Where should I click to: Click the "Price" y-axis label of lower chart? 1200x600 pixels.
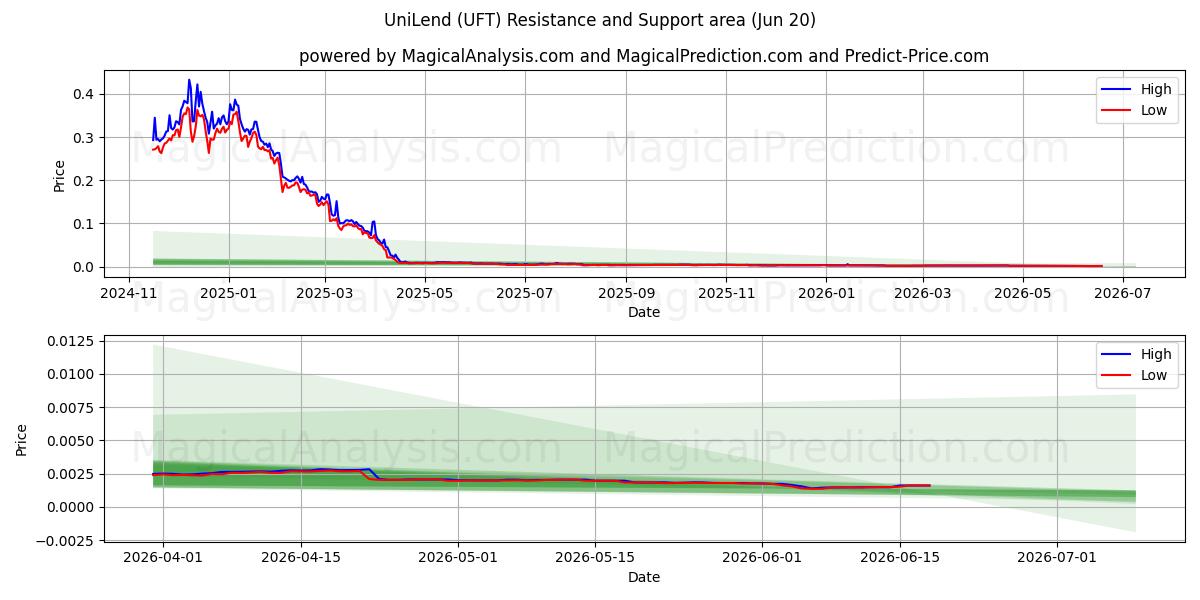coord(23,440)
